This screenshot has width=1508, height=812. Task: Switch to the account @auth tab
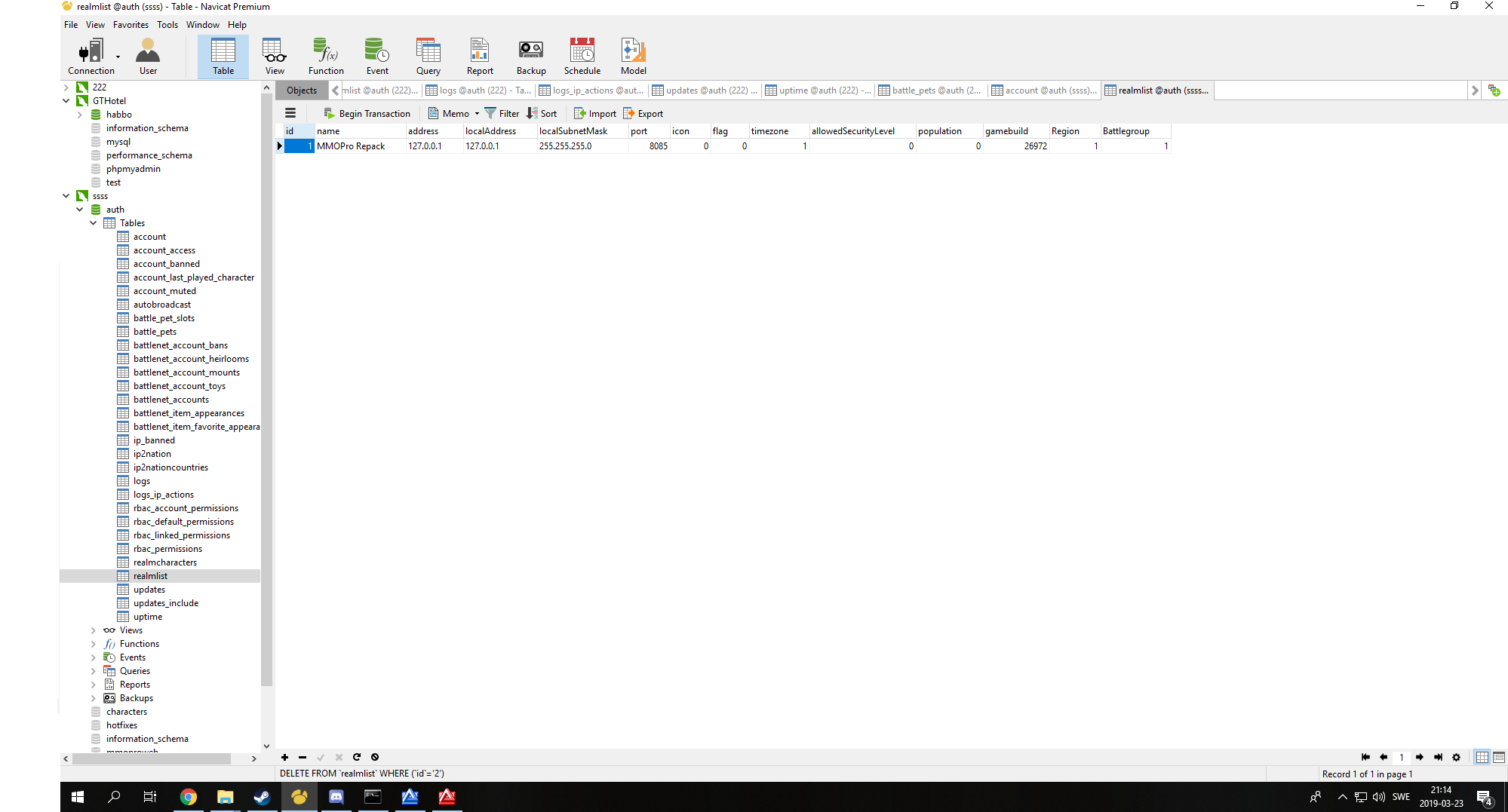1045,90
